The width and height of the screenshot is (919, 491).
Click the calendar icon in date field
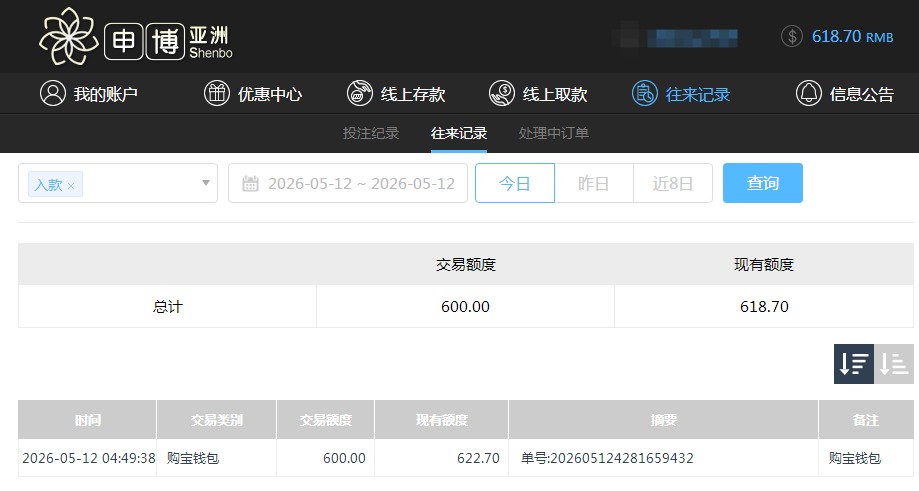tap(250, 183)
